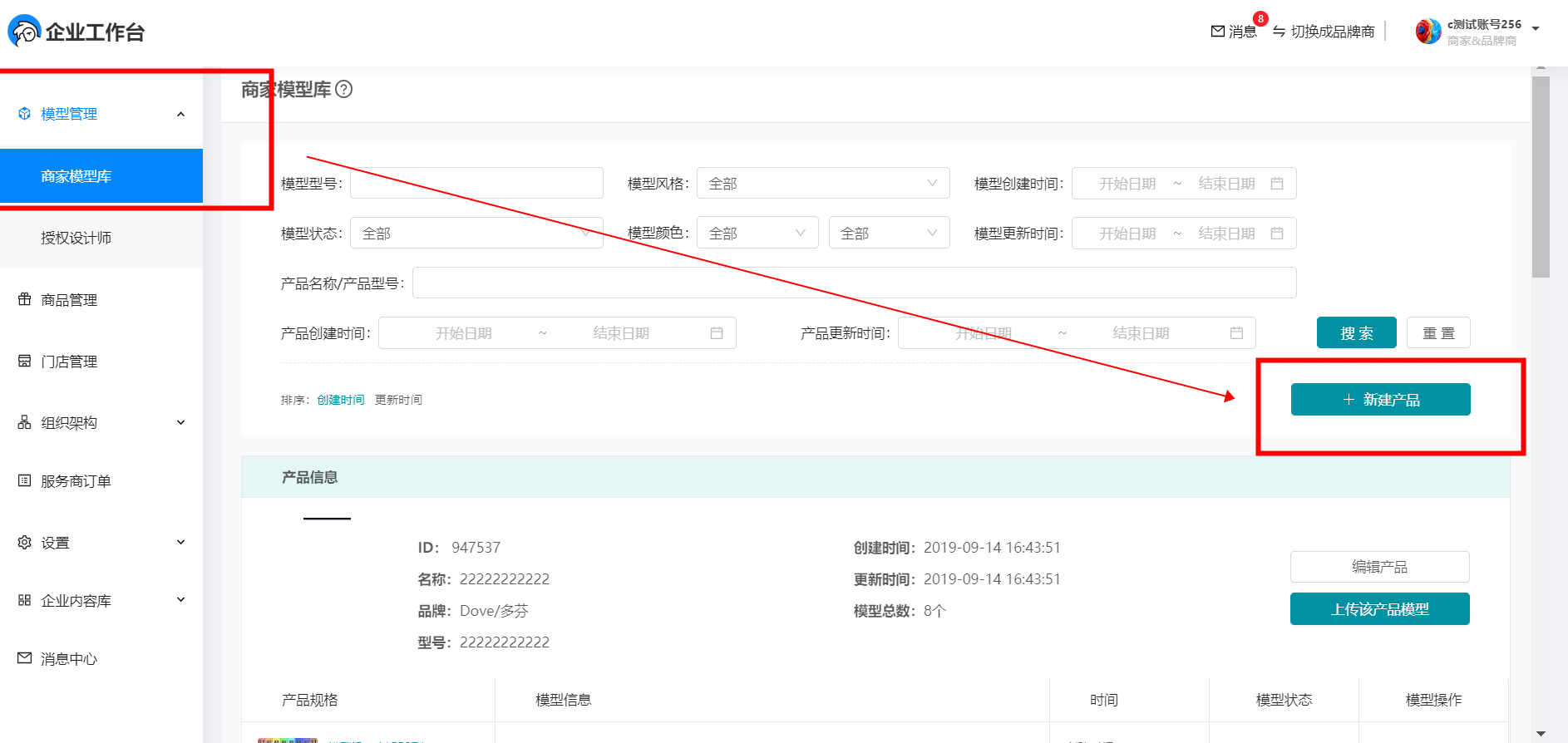Open calendar icon in 模型创建时间 field

pyautogui.click(x=1277, y=184)
